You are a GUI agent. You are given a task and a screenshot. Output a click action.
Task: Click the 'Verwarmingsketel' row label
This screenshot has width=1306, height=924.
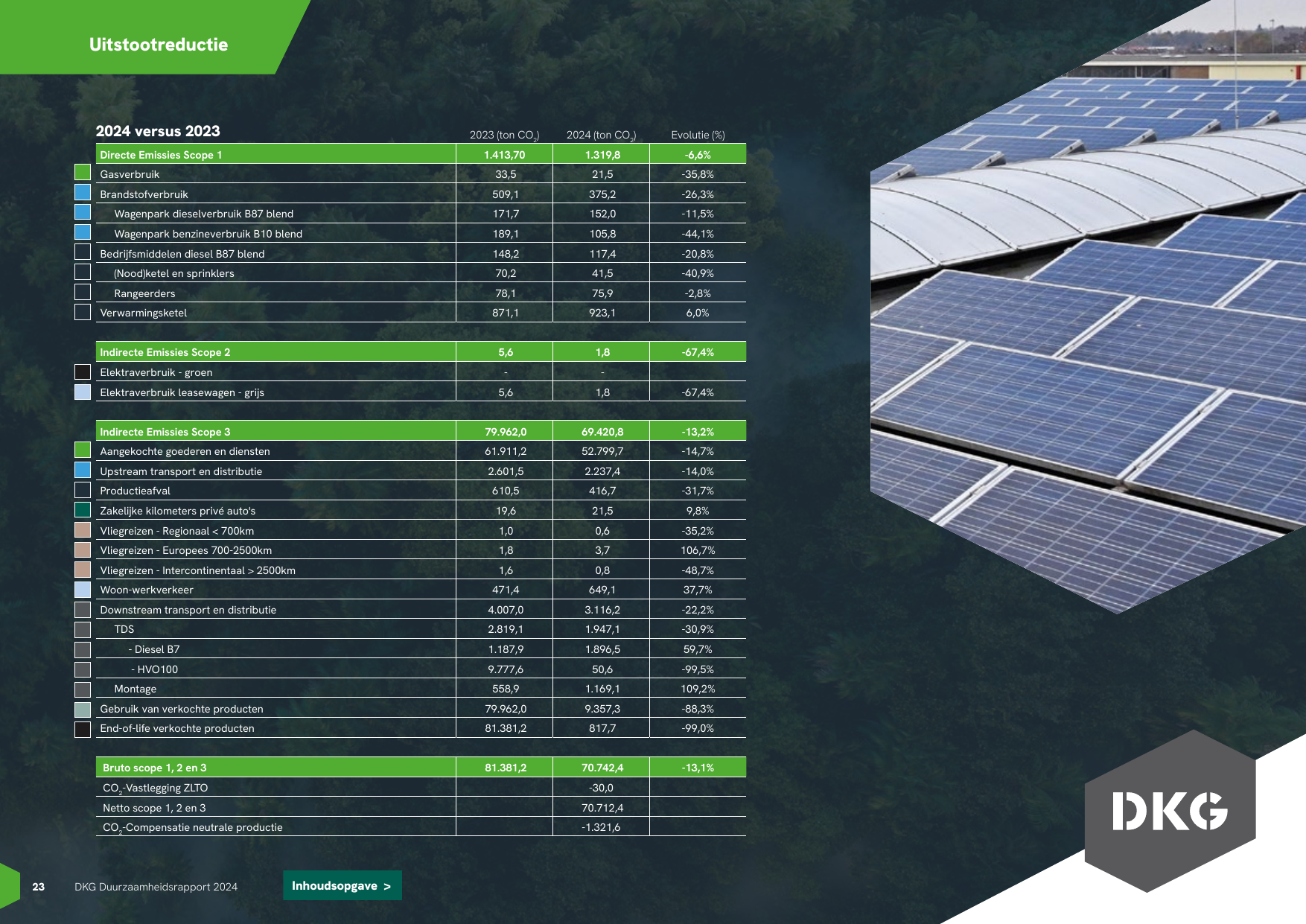pos(144,313)
